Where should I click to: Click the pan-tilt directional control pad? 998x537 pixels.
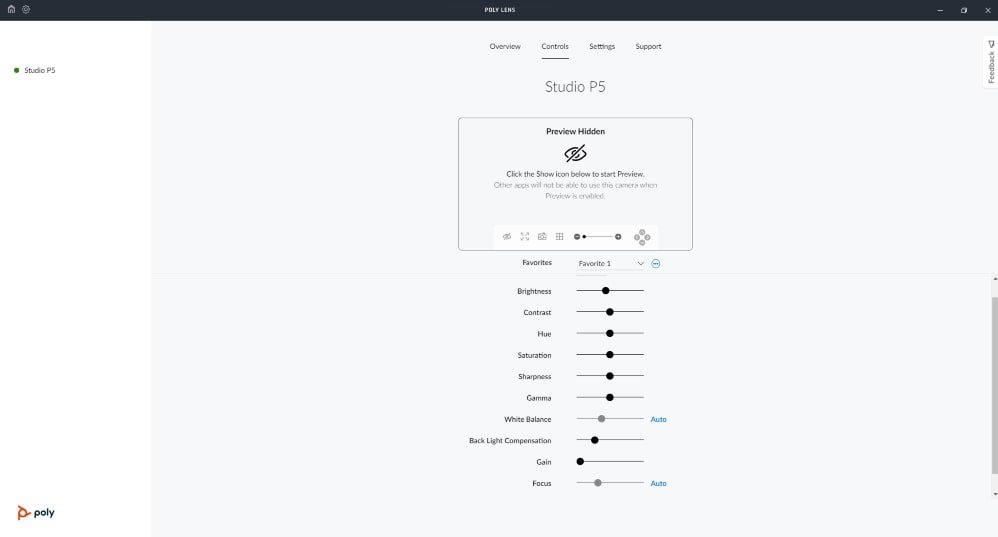point(642,237)
